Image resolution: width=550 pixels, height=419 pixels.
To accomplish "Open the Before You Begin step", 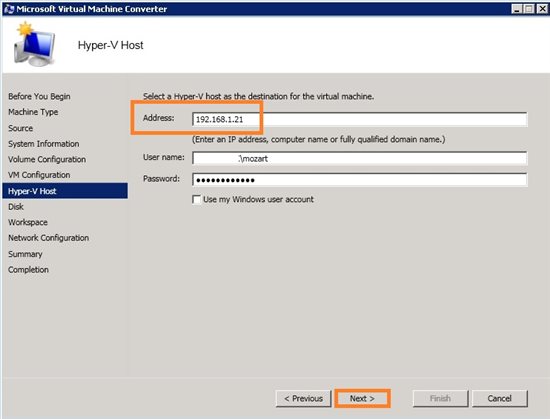I will pyautogui.click(x=39, y=96).
